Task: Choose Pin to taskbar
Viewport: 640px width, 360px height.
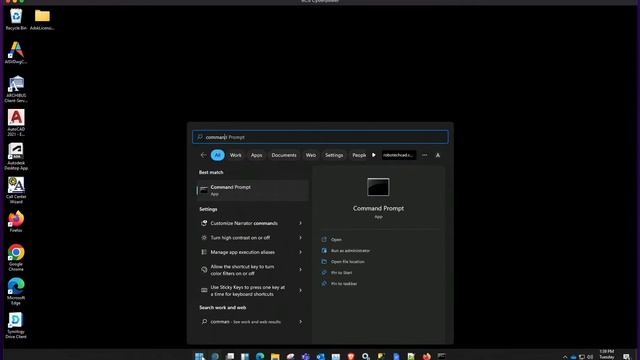Action: [340, 284]
